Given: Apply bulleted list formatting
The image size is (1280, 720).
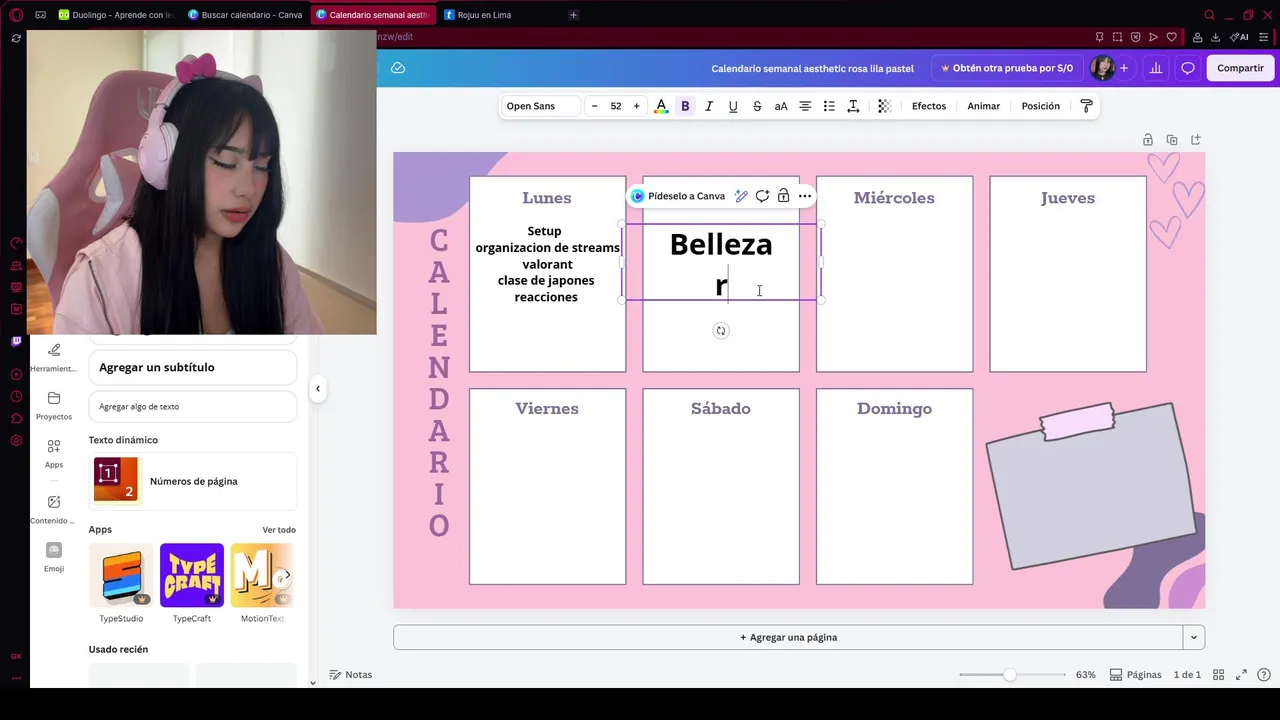Looking at the screenshot, I should [x=829, y=106].
